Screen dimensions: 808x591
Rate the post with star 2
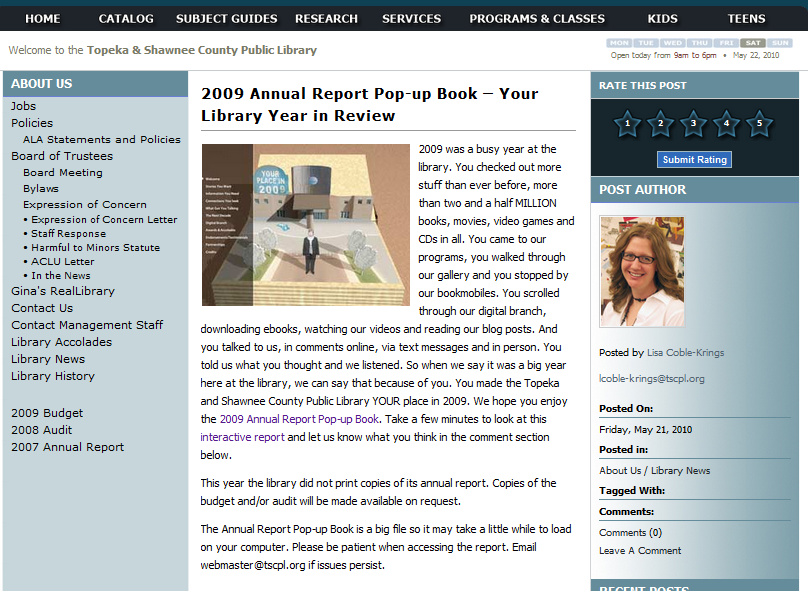click(x=660, y=124)
